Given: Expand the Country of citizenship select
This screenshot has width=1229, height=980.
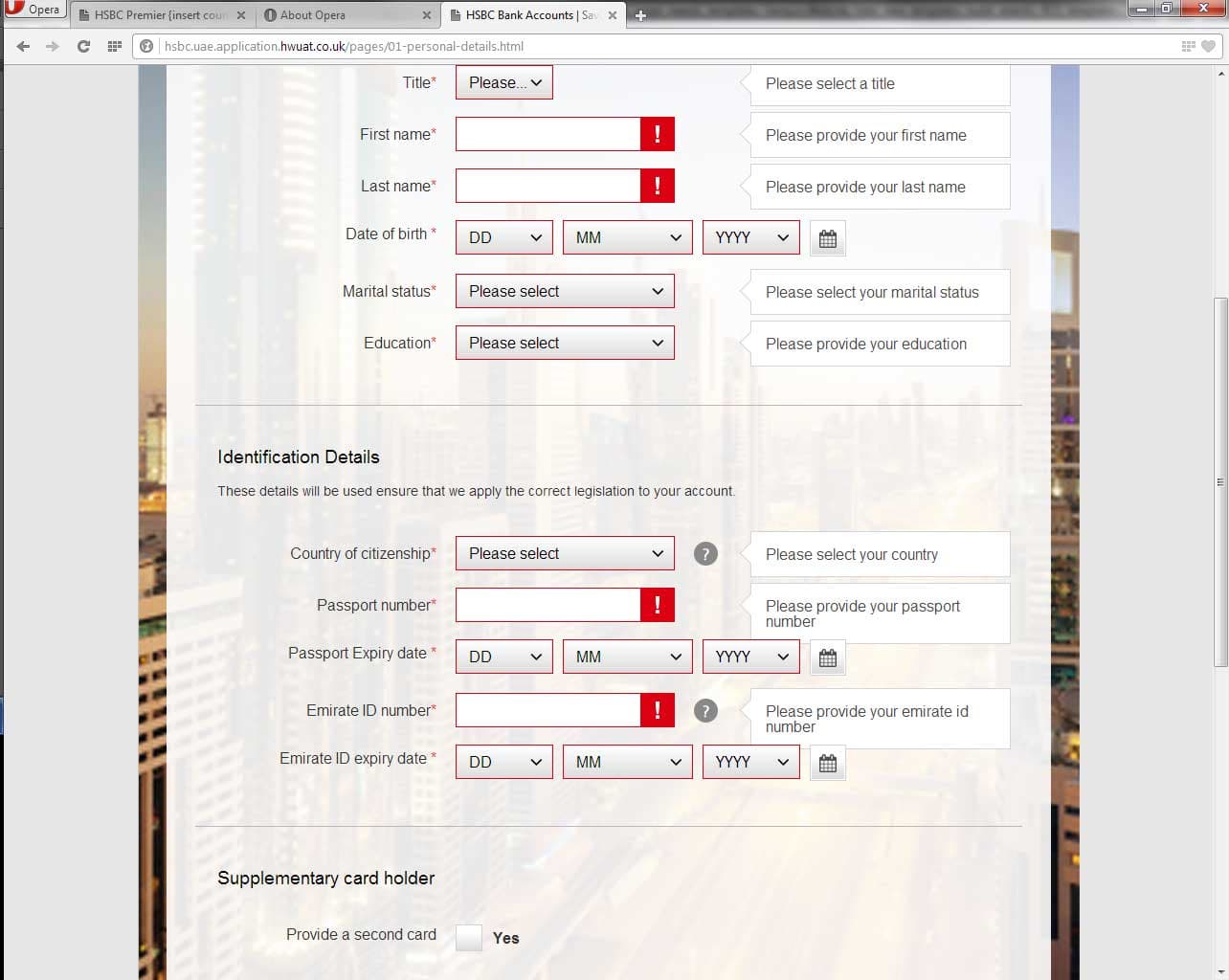Looking at the screenshot, I should (565, 553).
